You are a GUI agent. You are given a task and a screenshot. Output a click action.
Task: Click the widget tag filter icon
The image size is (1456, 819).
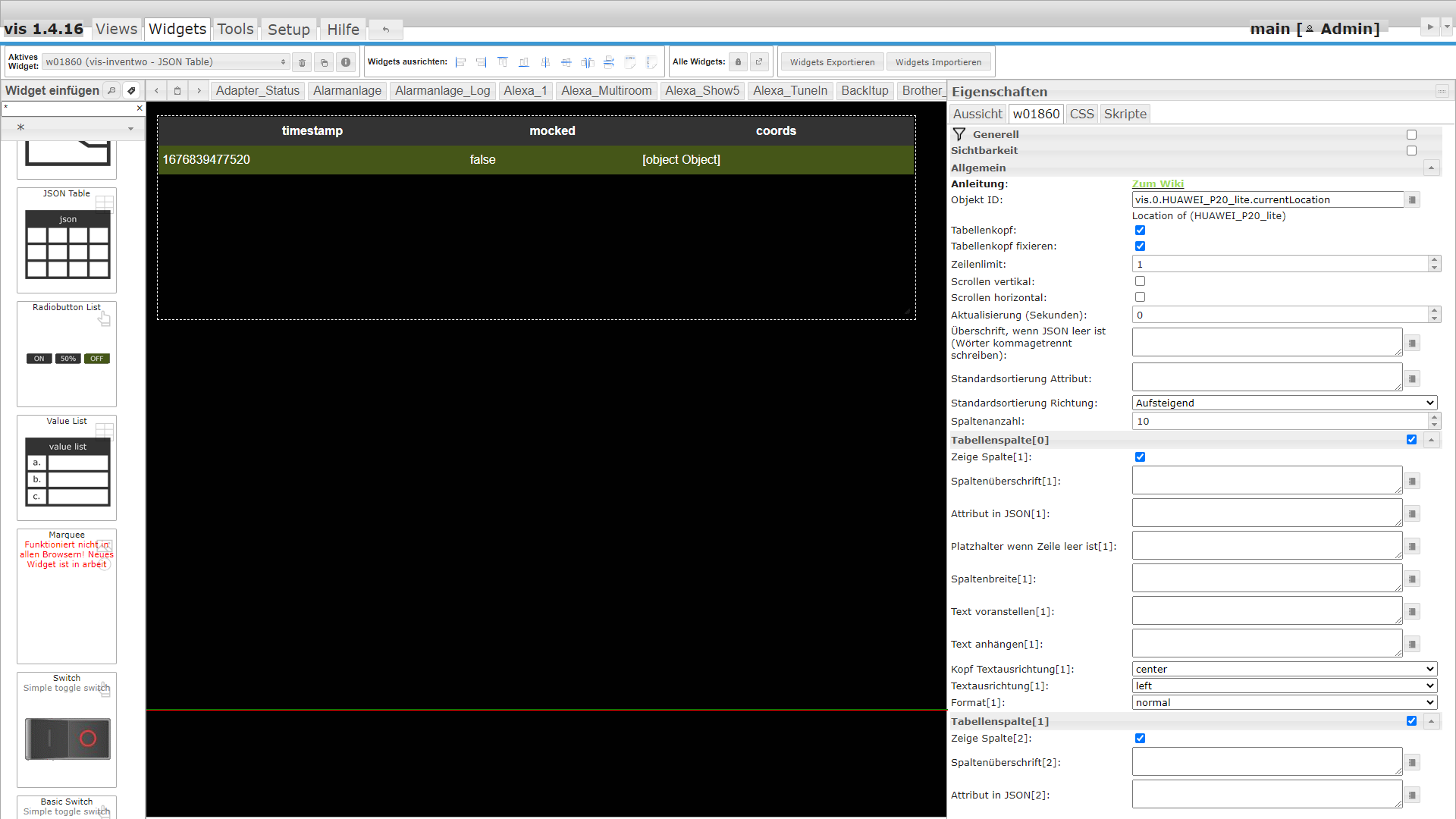pos(131,90)
